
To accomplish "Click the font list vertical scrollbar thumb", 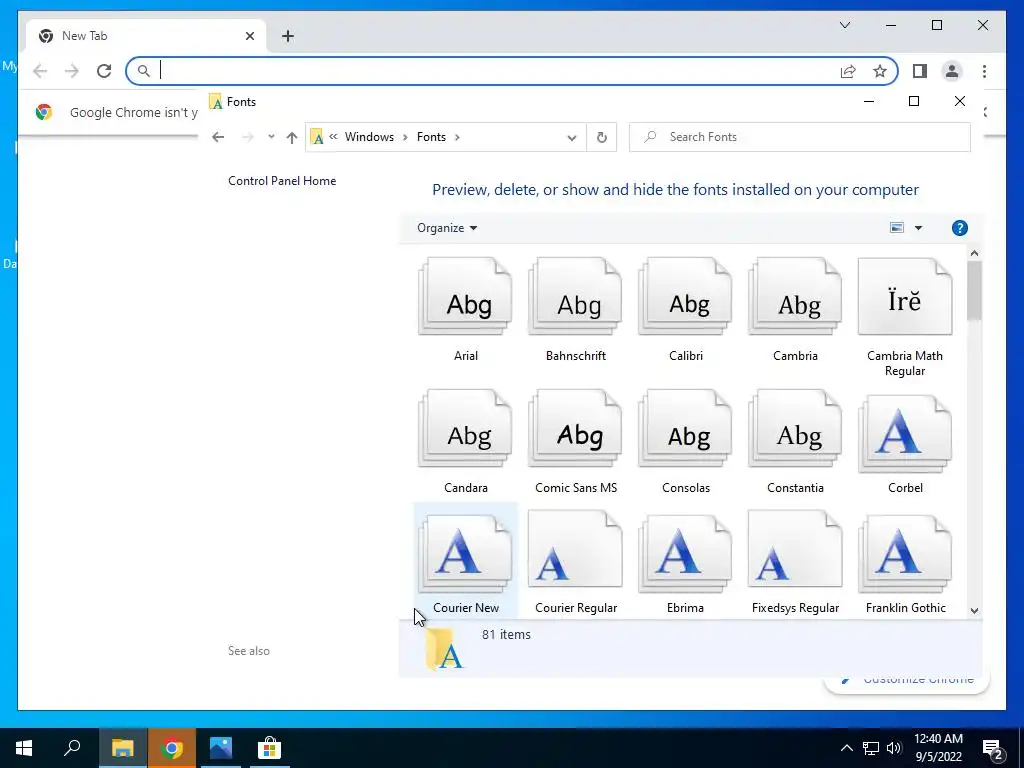I will (x=974, y=291).
